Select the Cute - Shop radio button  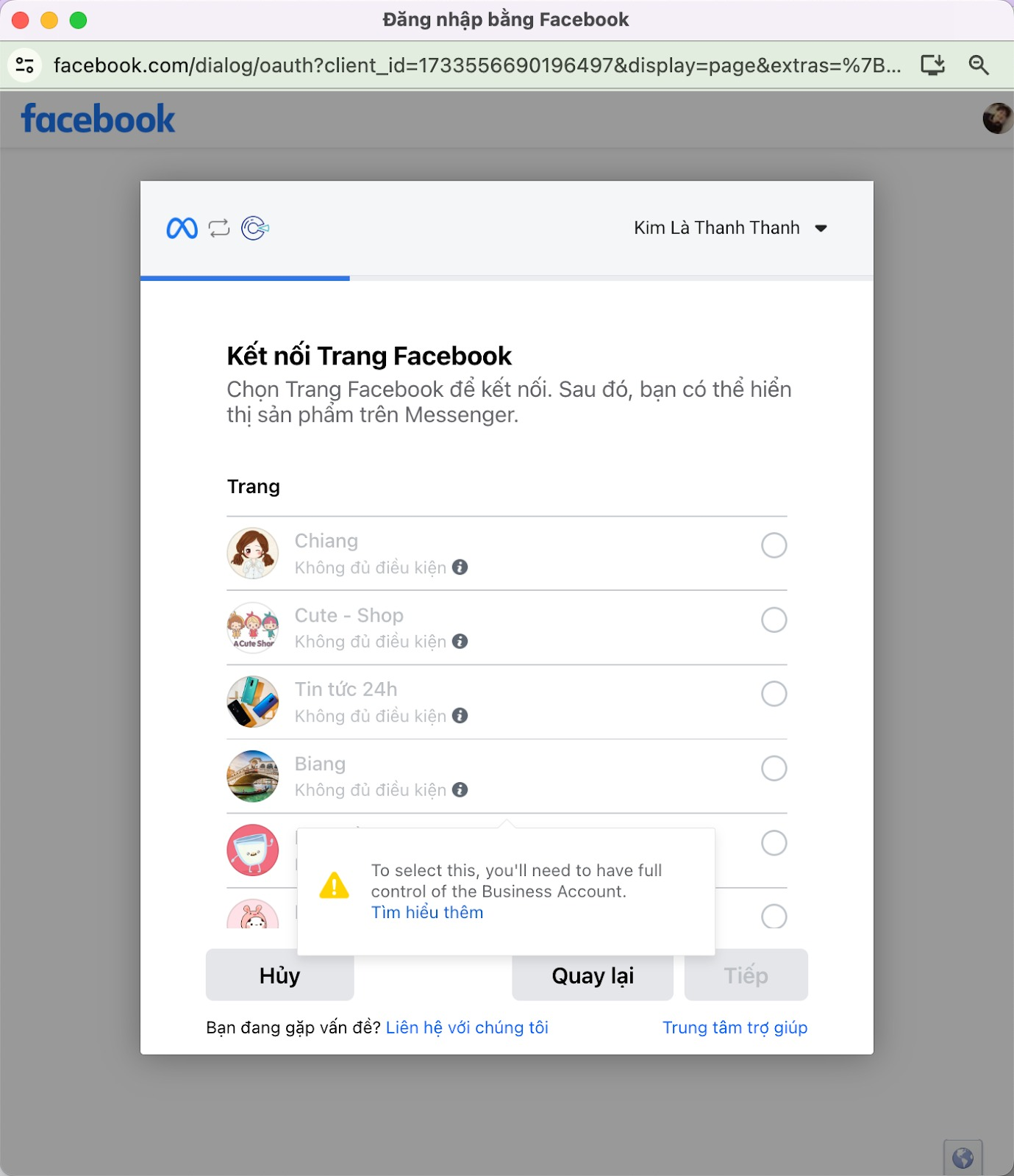(774, 620)
